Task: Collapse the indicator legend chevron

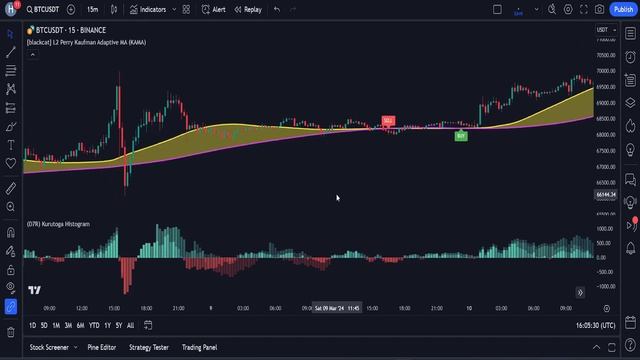Action: (33, 54)
